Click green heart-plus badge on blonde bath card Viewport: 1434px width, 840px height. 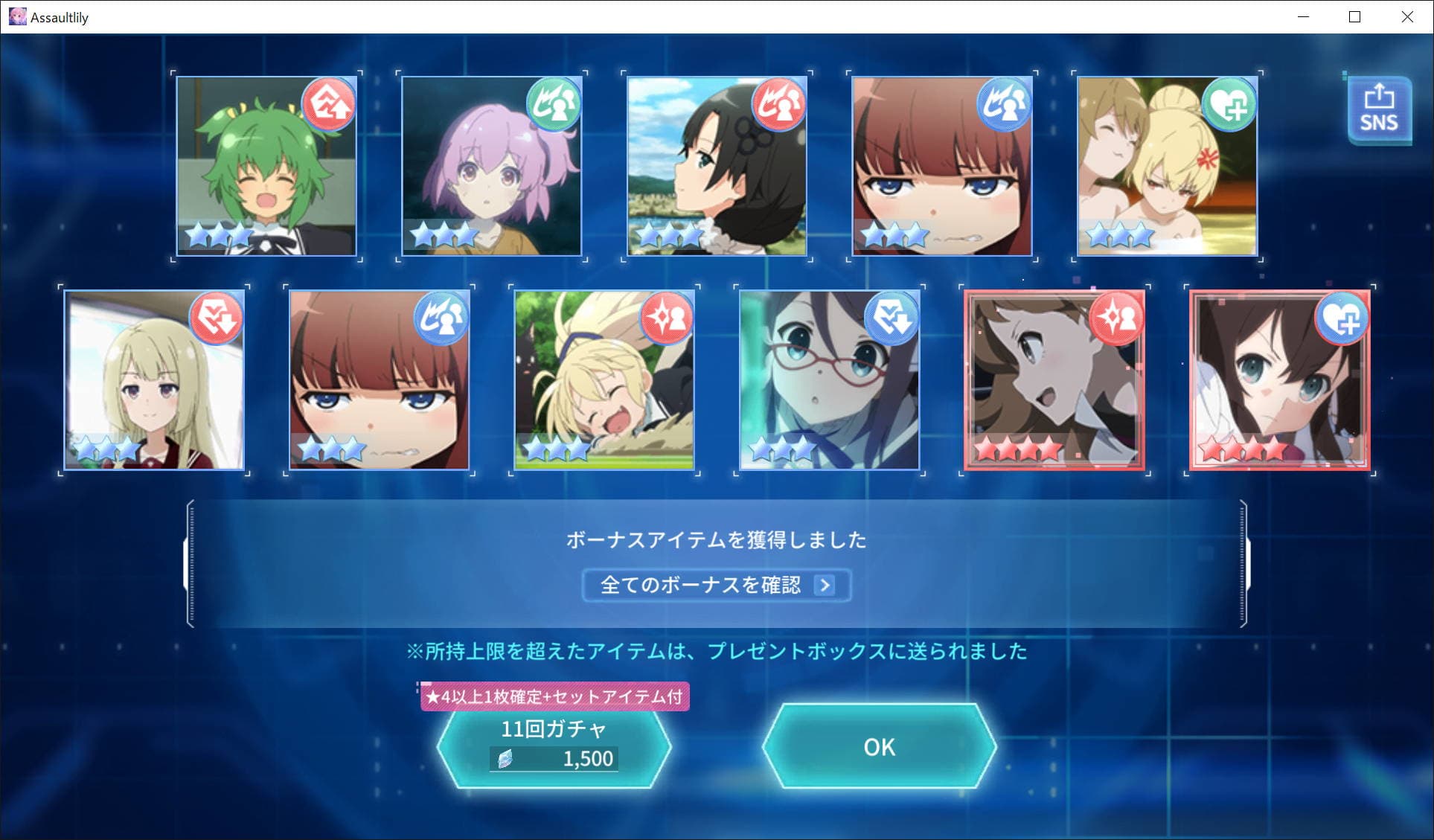(x=1229, y=105)
